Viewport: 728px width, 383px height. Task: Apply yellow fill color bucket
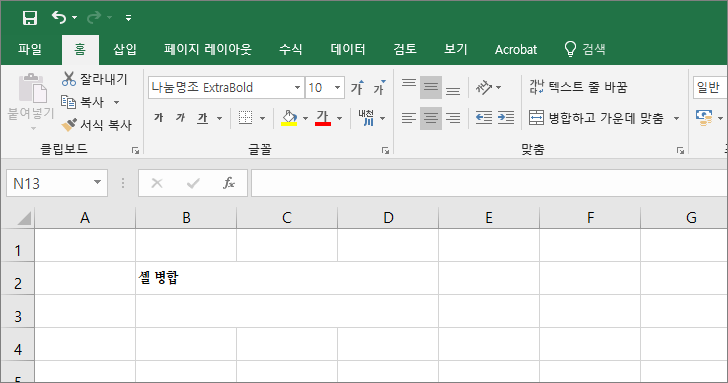(x=289, y=118)
